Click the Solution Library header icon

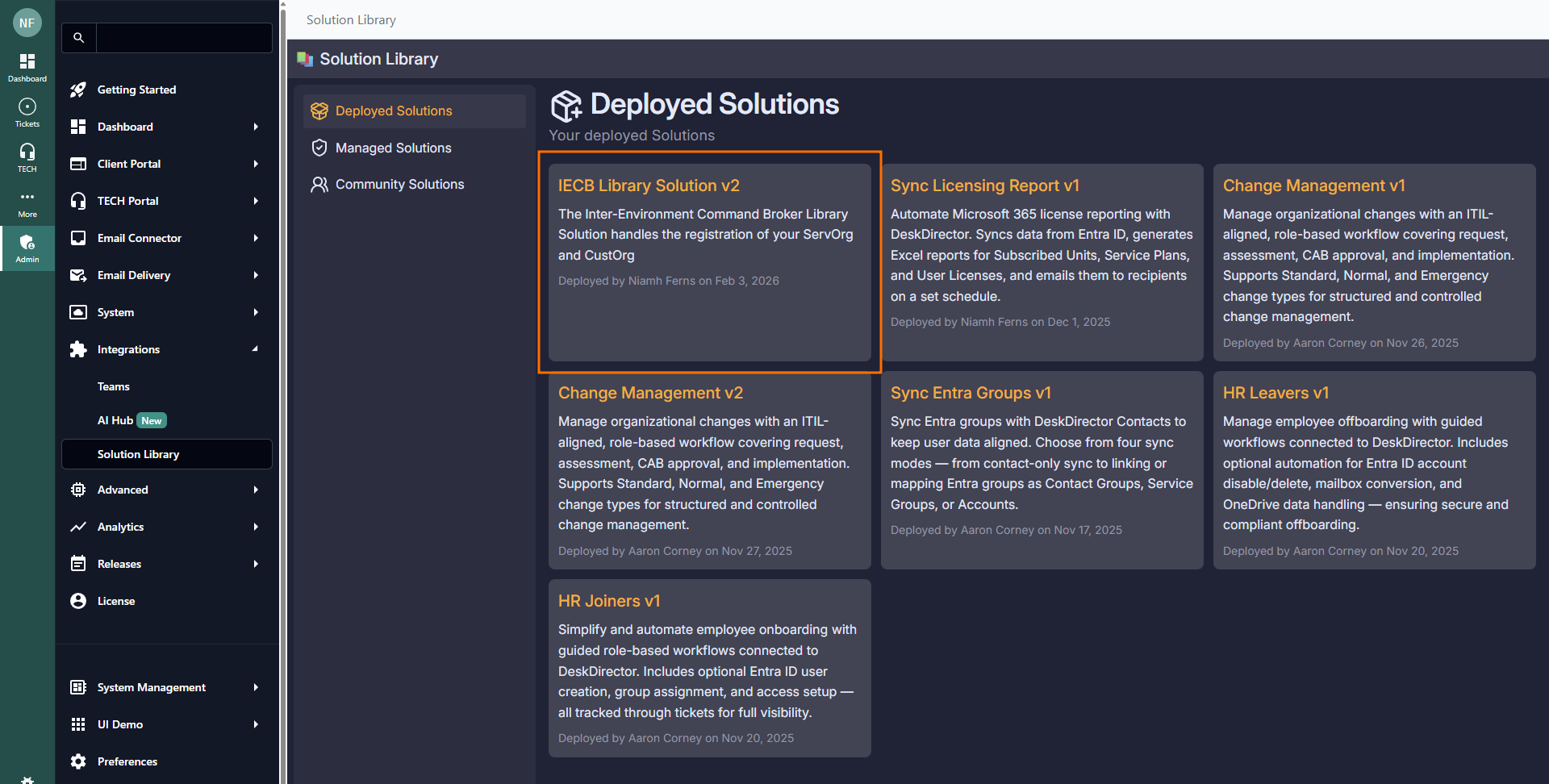[x=305, y=59]
